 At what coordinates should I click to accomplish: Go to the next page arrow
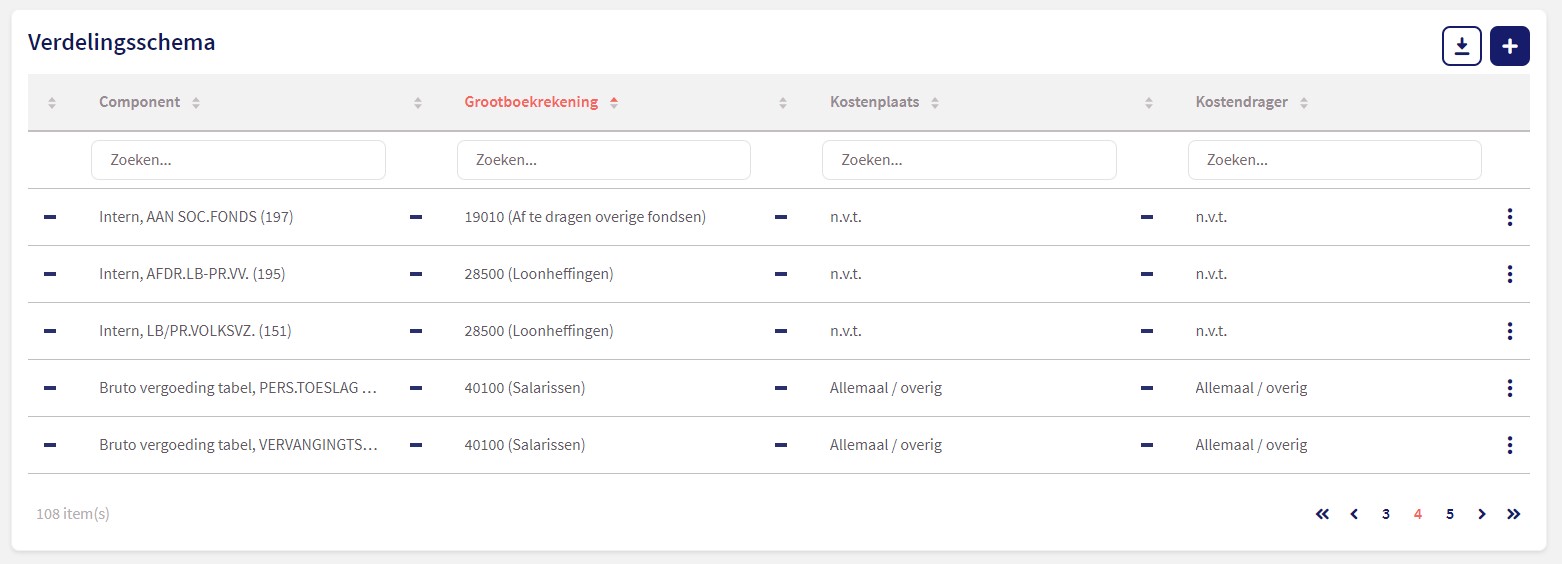[1482, 514]
